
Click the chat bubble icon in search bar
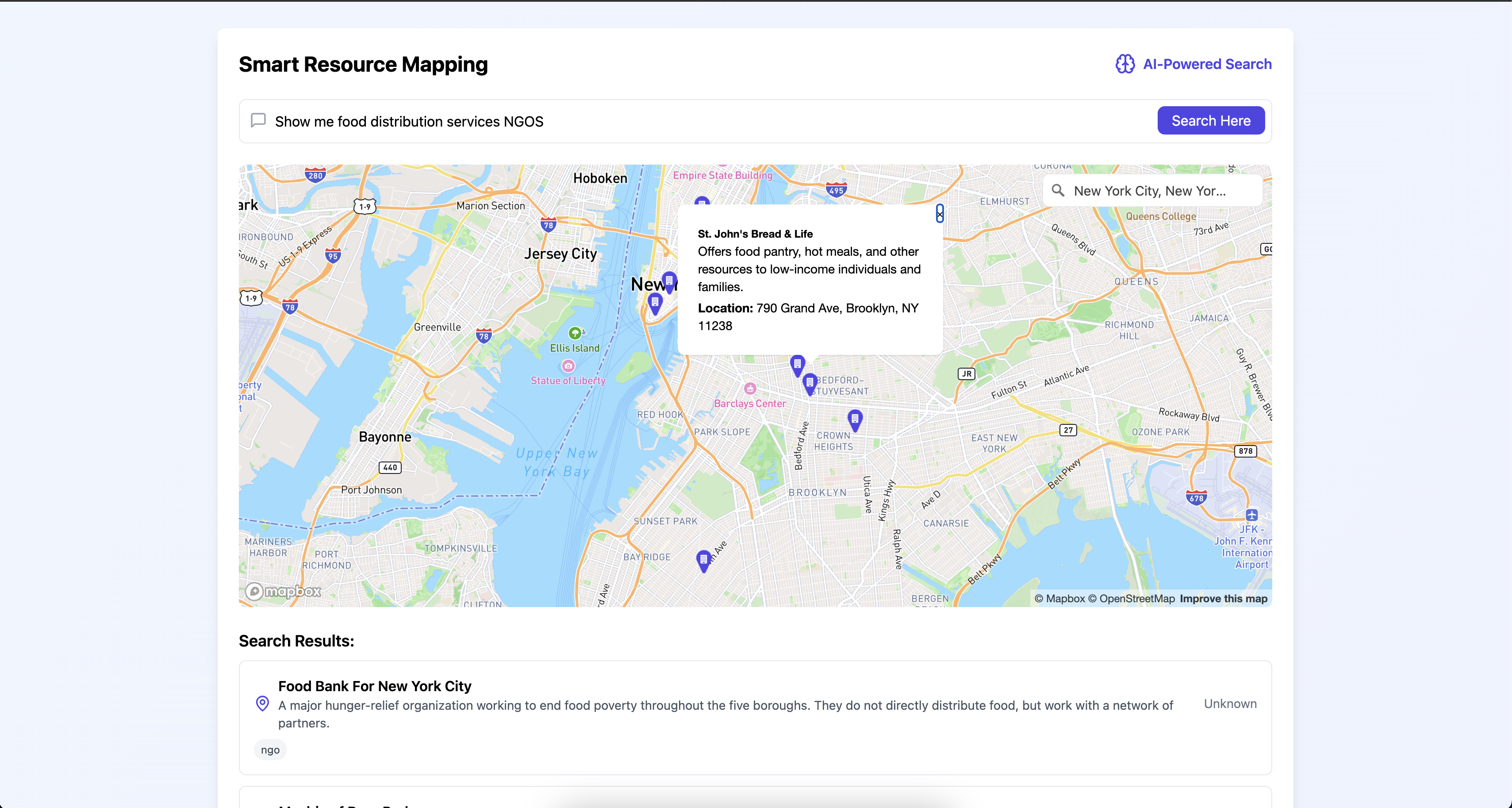(258, 120)
